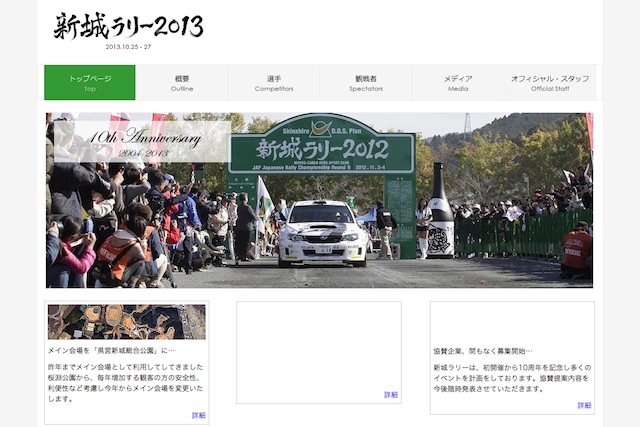
Task: Click the large sake bottle in the banner photo
Action: coord(440,212)
